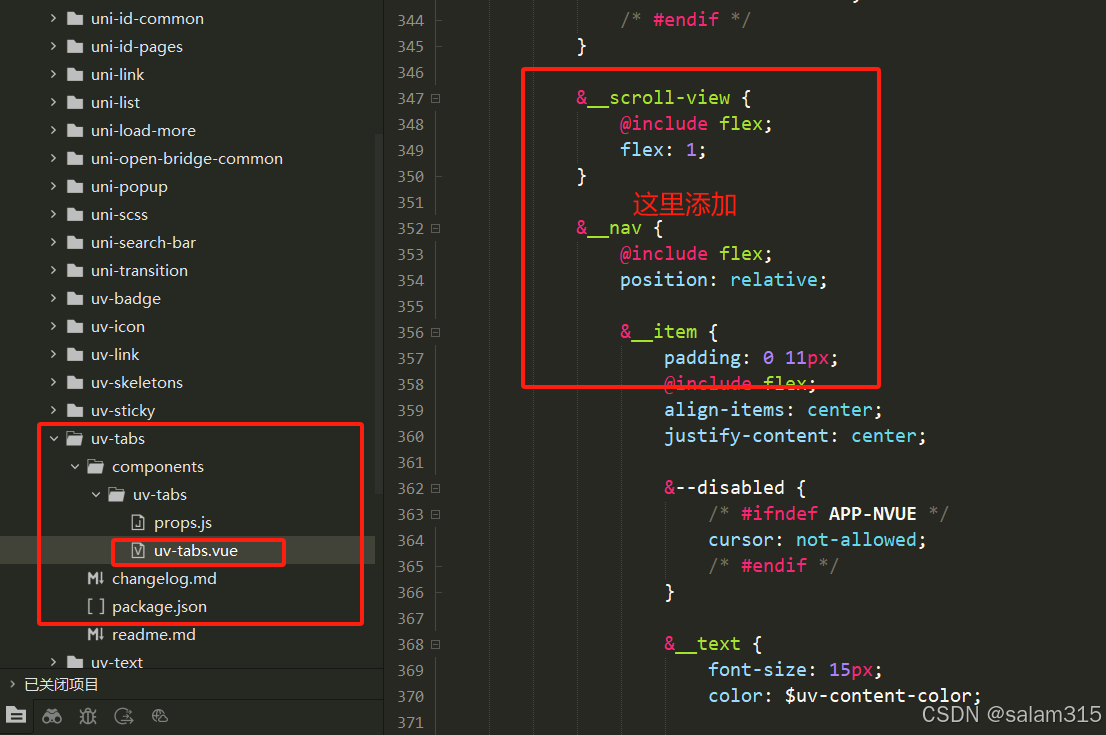Select uv-tabs.vue in the file tree
The height and width of the screenshot is (735, 1106).
[197, 551]
